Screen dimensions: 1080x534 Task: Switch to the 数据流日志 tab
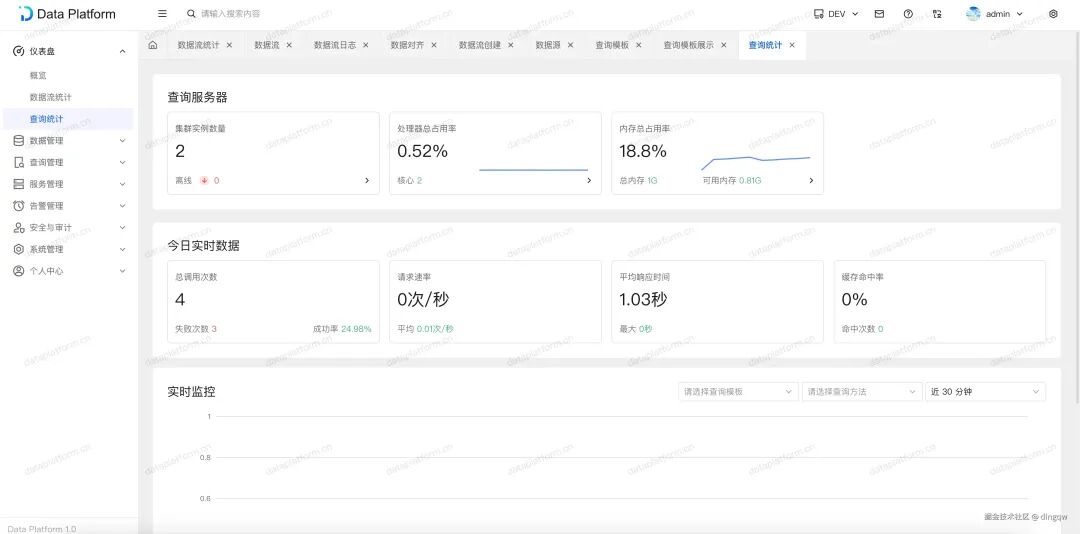click(335, 45)
